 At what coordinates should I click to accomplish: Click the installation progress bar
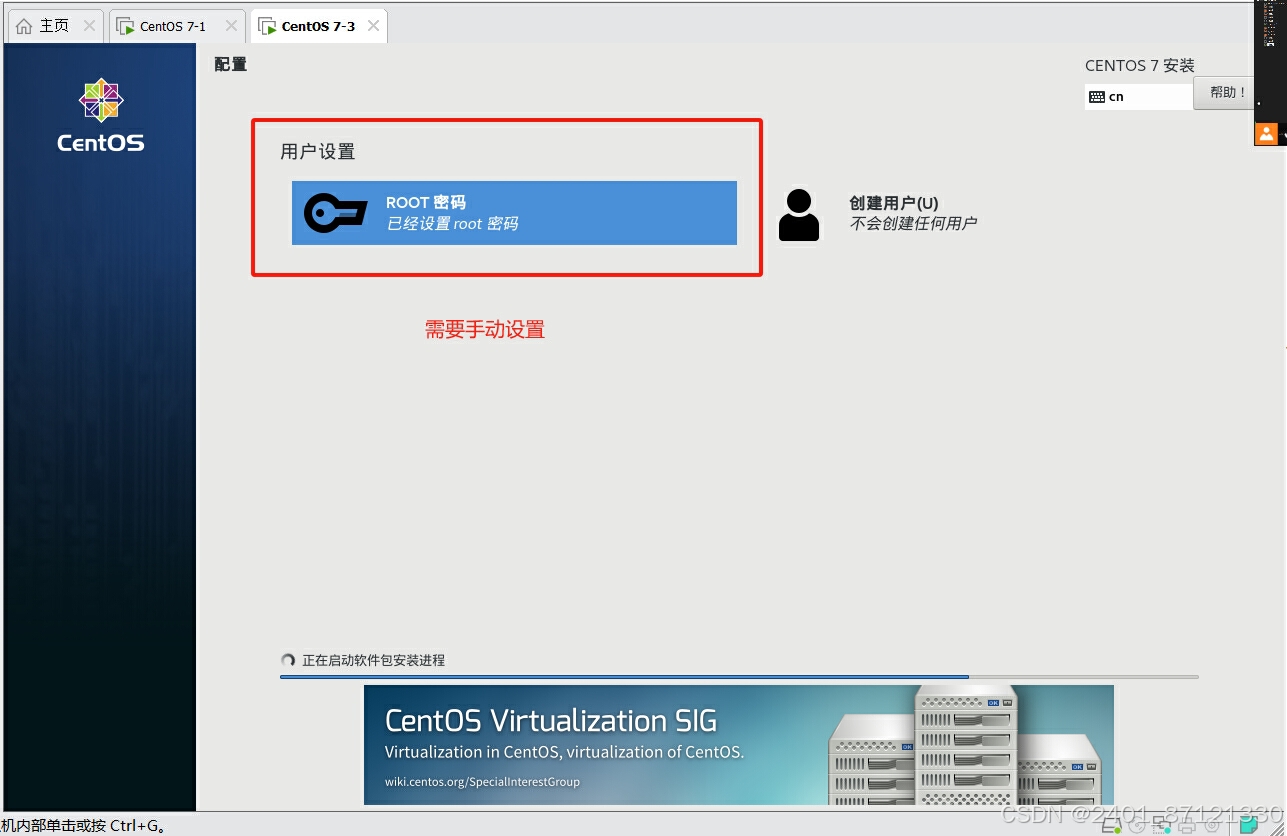(739, 677)
